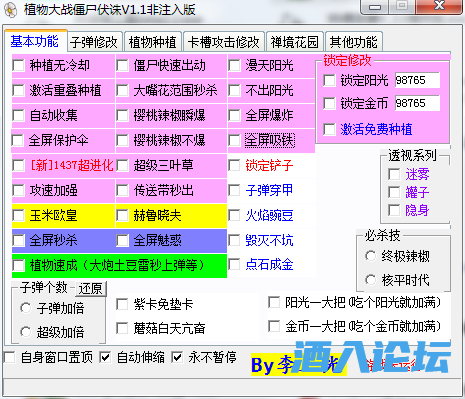Check the 迷雾 see-through option
The width and height of the screenshot is (465, 399).
coord(394,174)
